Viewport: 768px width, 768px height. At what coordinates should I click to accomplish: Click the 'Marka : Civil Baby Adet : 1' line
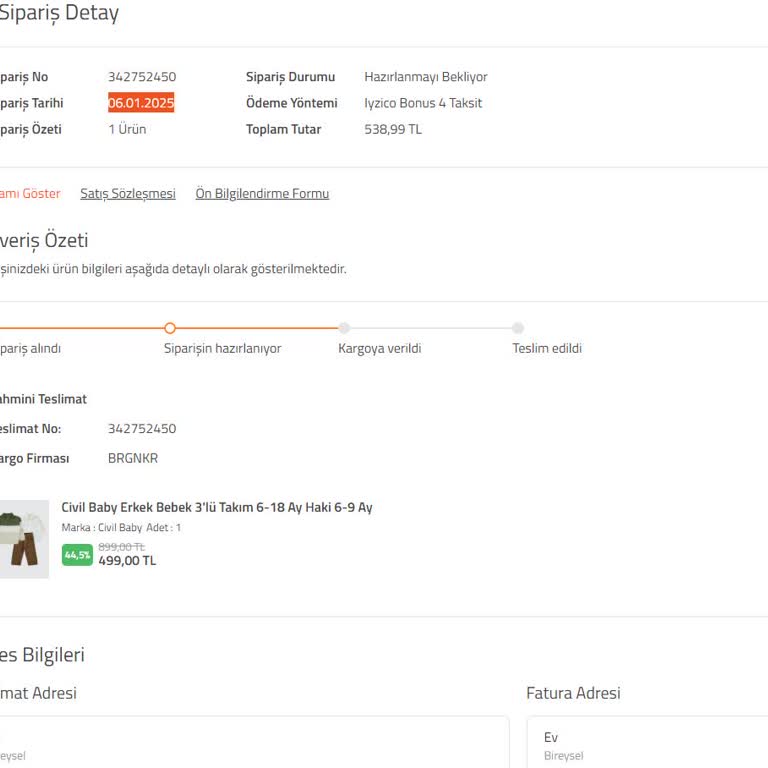click(121, 528)
